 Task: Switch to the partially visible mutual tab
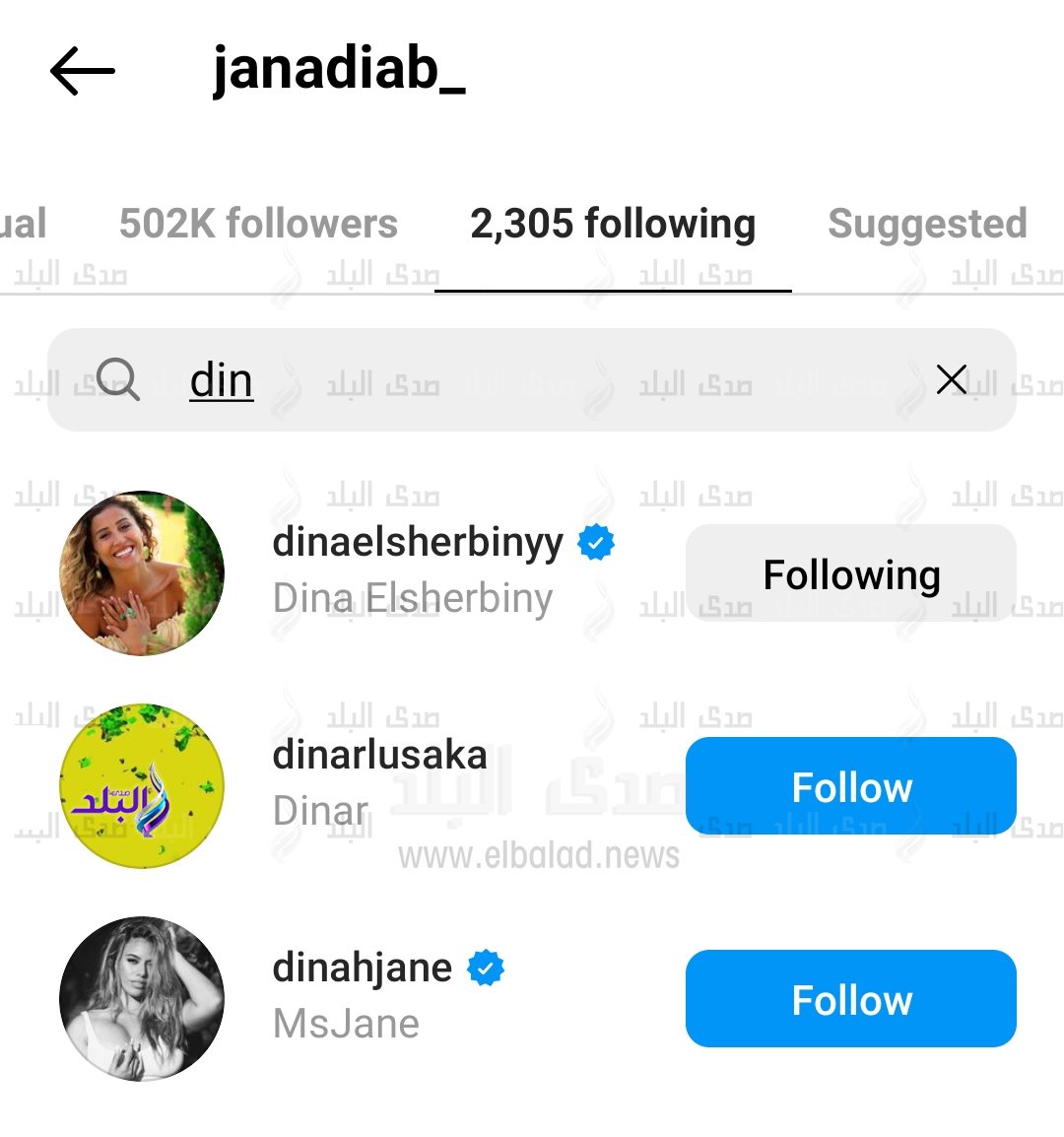tap(24, 224)
